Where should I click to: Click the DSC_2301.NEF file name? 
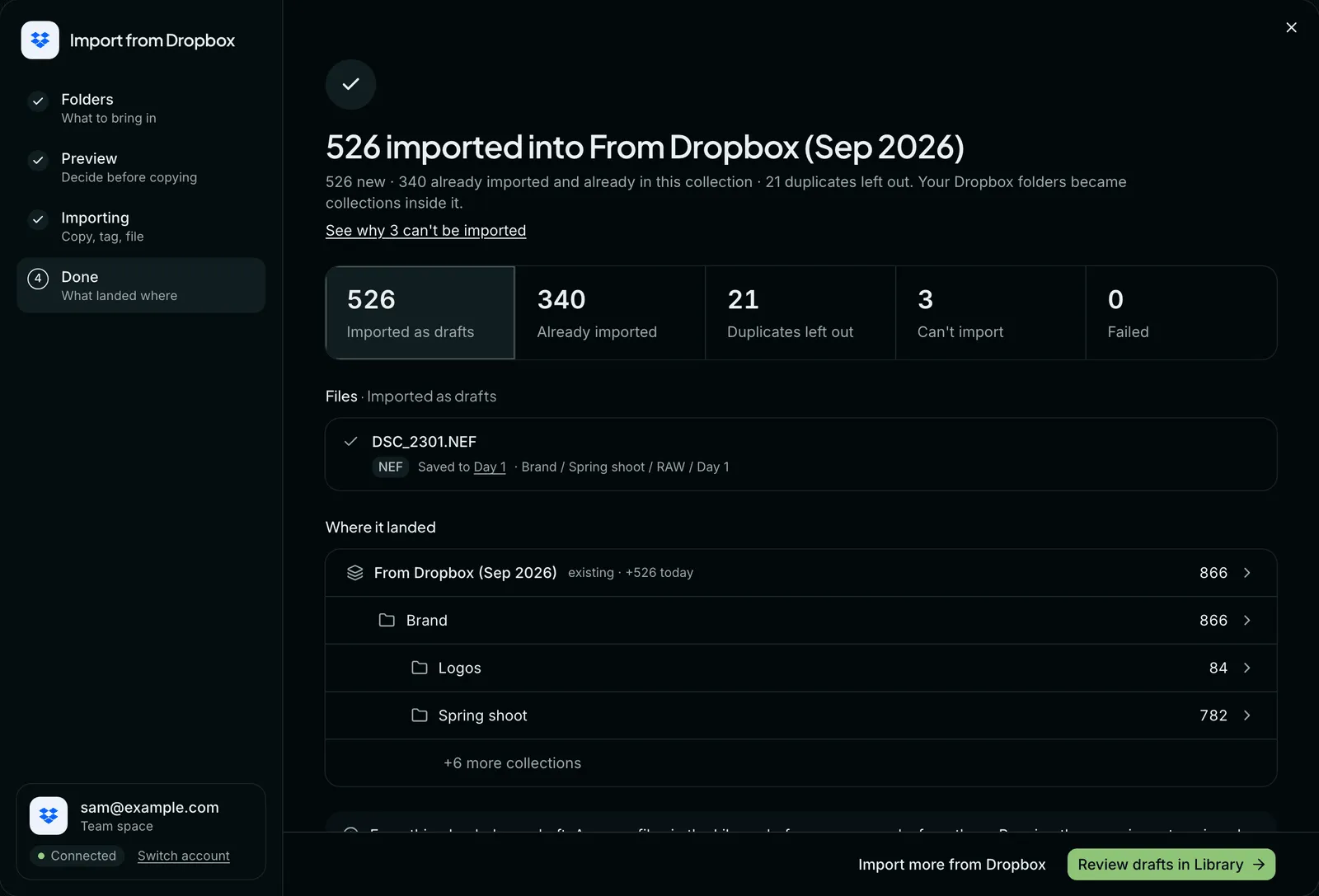click(424, 442)
